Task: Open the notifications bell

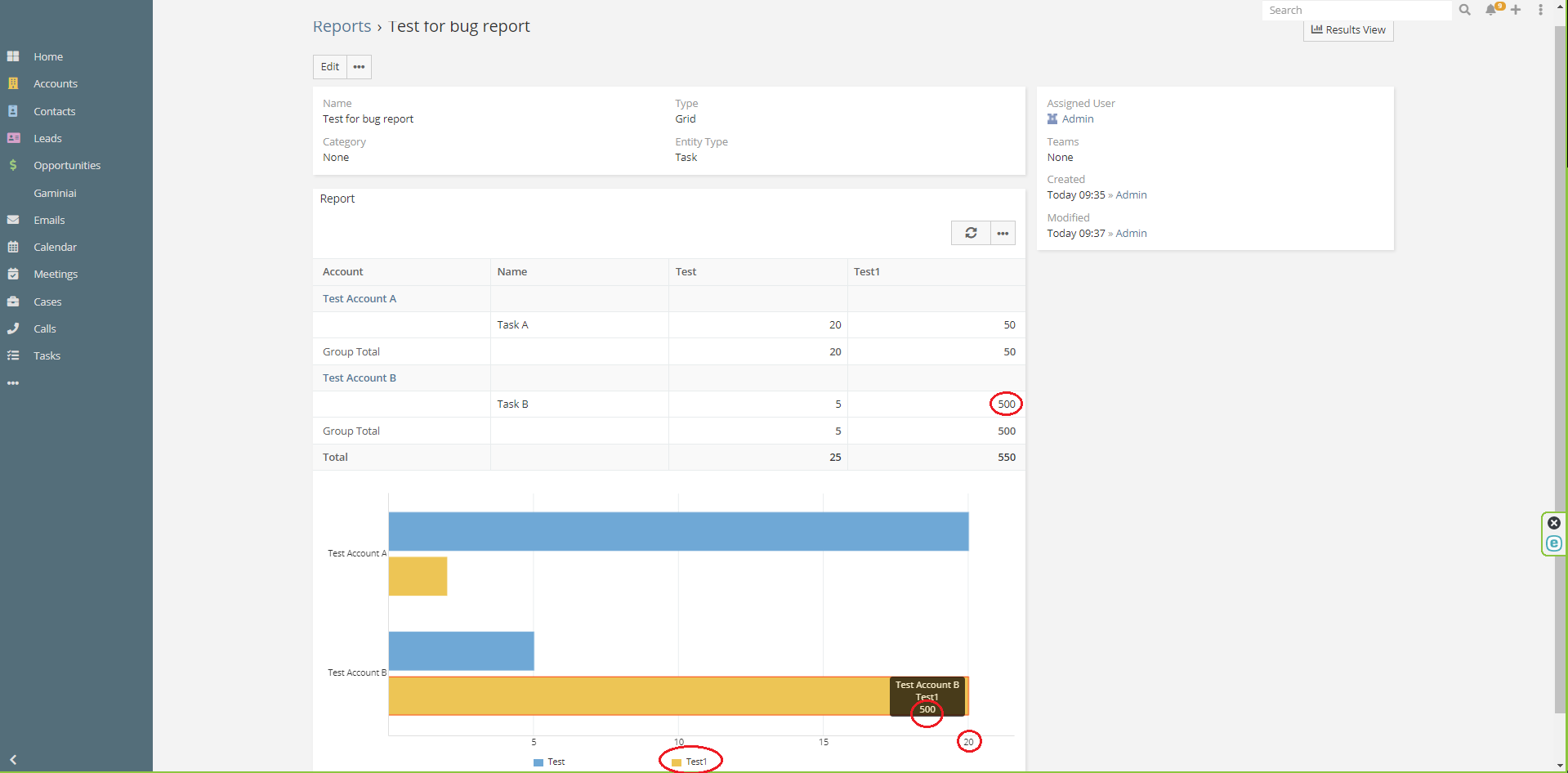Action: click(x=1491, y=10)
